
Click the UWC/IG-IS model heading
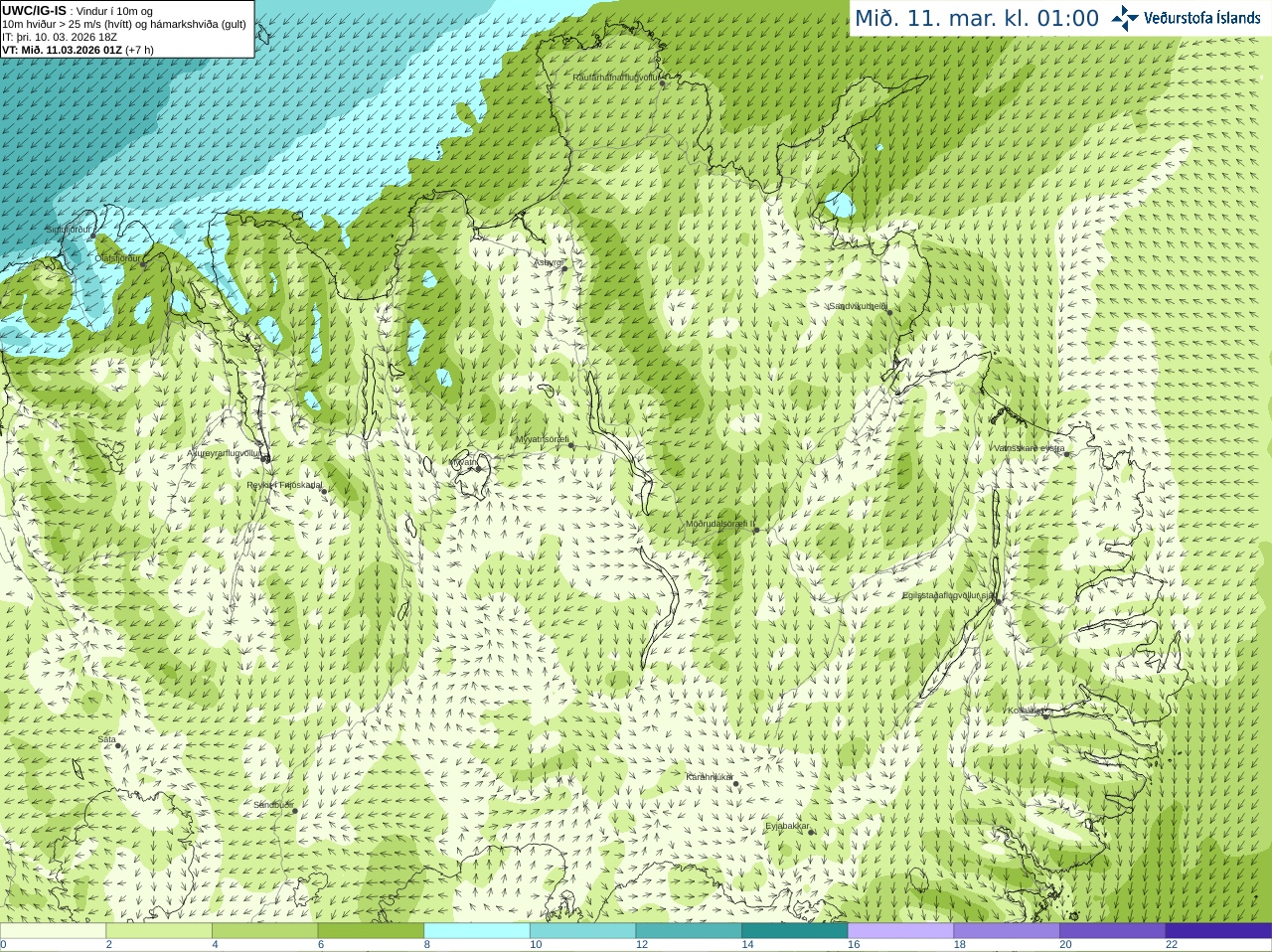pos(34,11)
